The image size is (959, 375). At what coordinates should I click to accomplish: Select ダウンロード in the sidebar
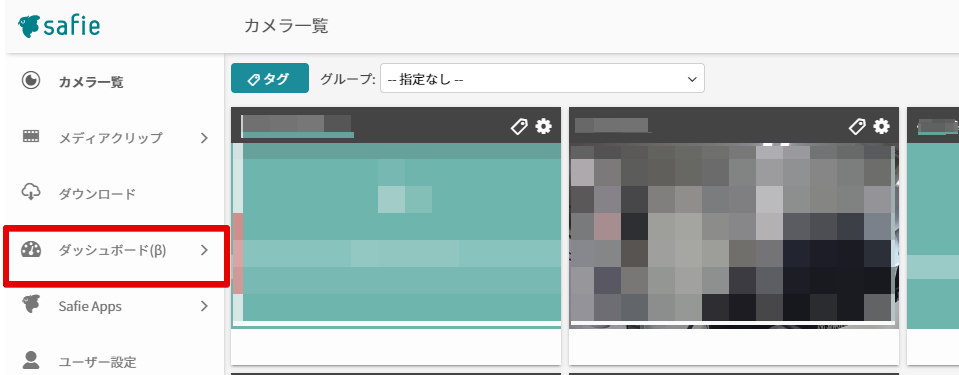(97, 194)
